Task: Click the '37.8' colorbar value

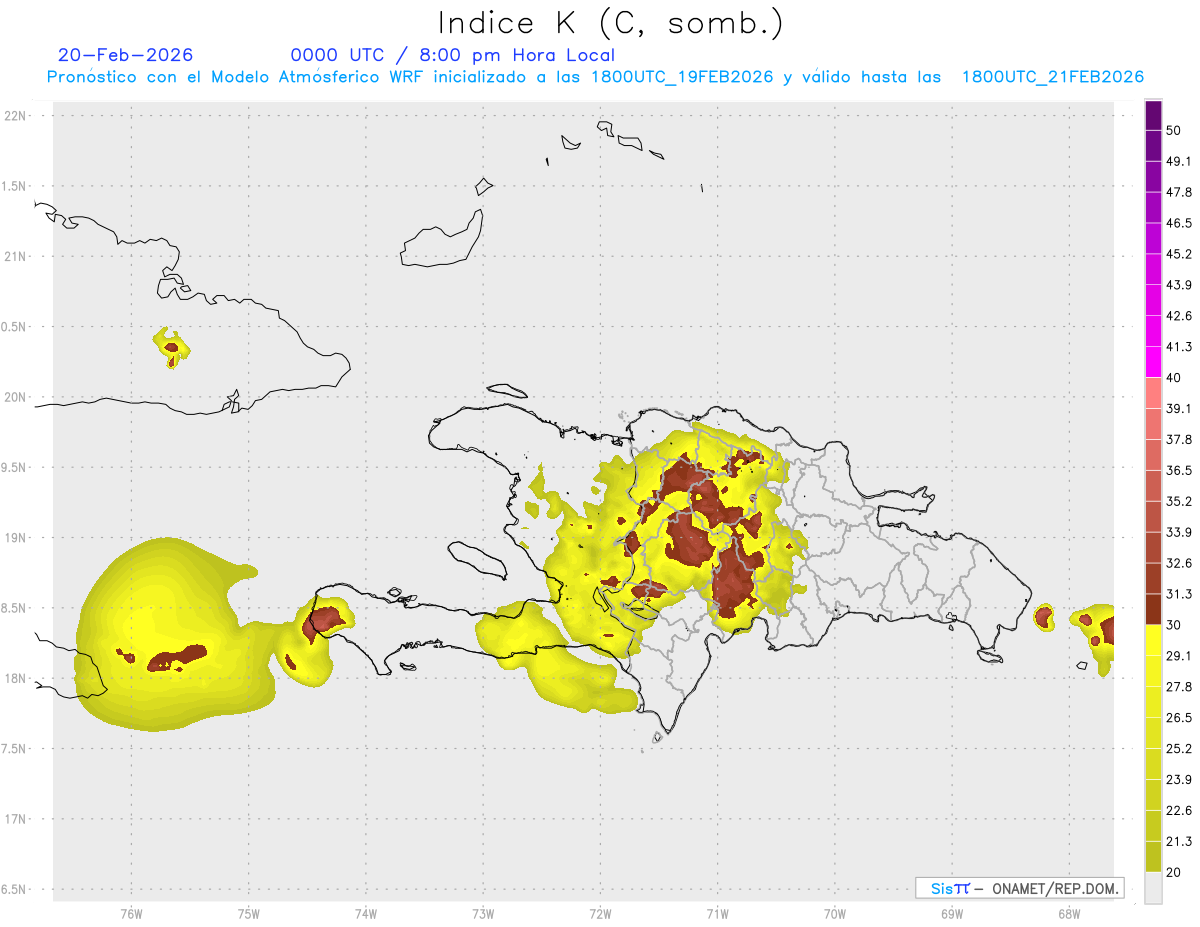Action: (1179, 439)
